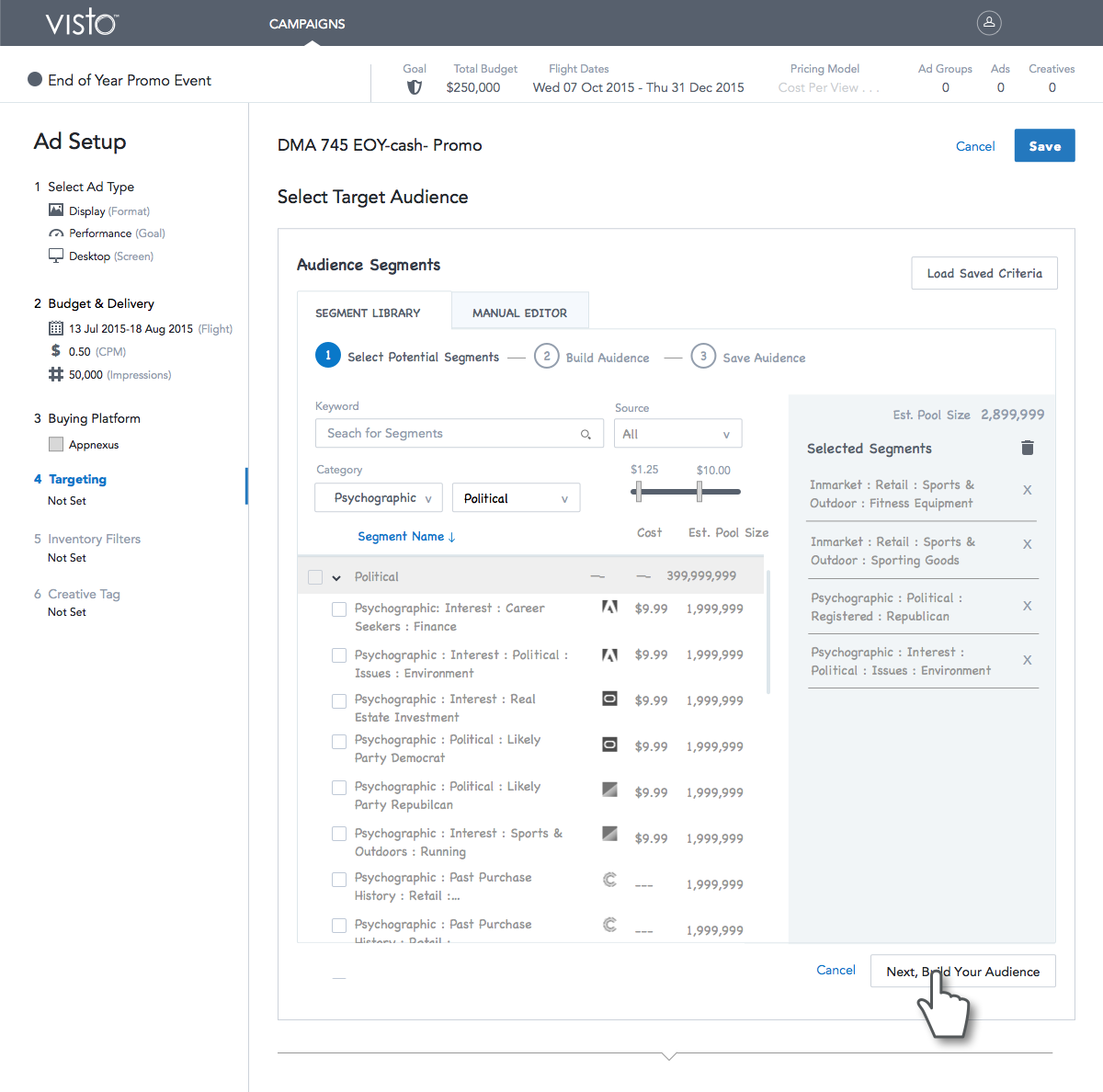Open the Source dropdown showing All
The image size is (1103, 1092).
click(677, 434)
